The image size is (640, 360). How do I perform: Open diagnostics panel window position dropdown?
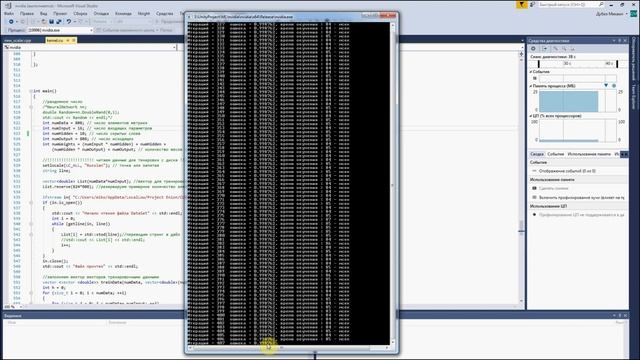tap(614, 41)
